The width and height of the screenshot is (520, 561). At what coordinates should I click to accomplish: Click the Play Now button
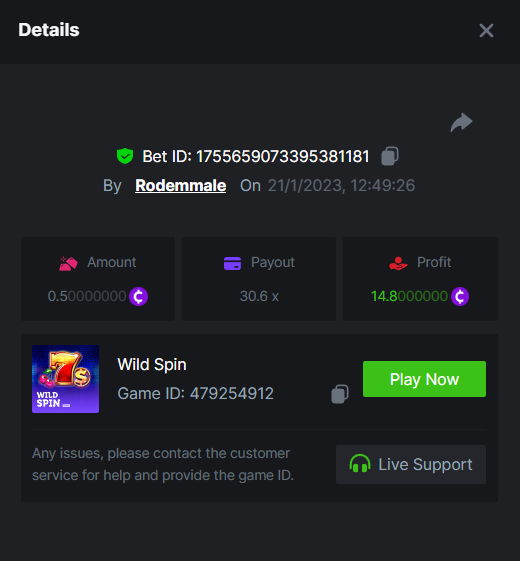pos(424,379)
